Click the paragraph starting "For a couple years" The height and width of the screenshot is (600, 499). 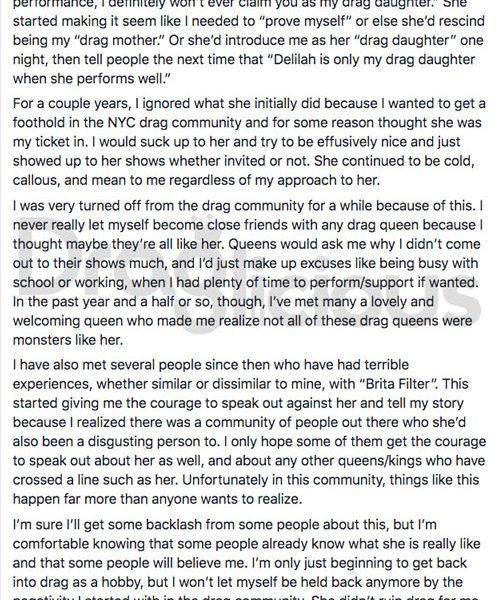coord(249,142)
